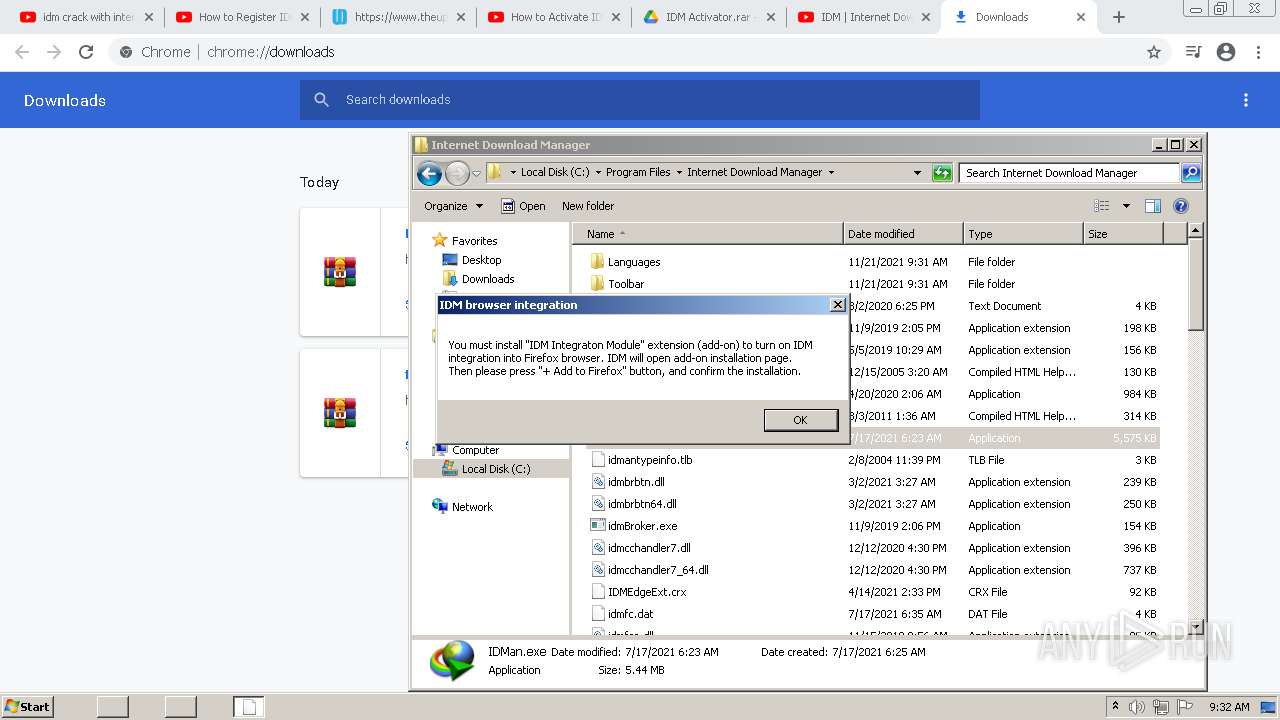The height and width of the screenshot is (720, 1280).
Task: Open Chrome main menu
Action: (1258, 52)
